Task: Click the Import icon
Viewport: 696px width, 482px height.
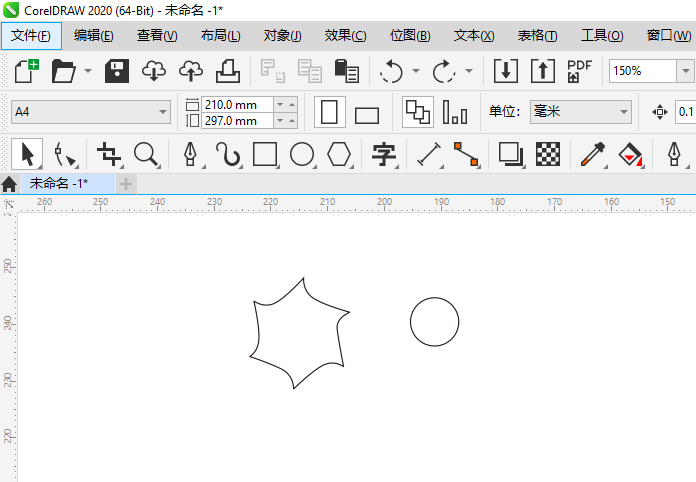Action: [x=506, y=71]
